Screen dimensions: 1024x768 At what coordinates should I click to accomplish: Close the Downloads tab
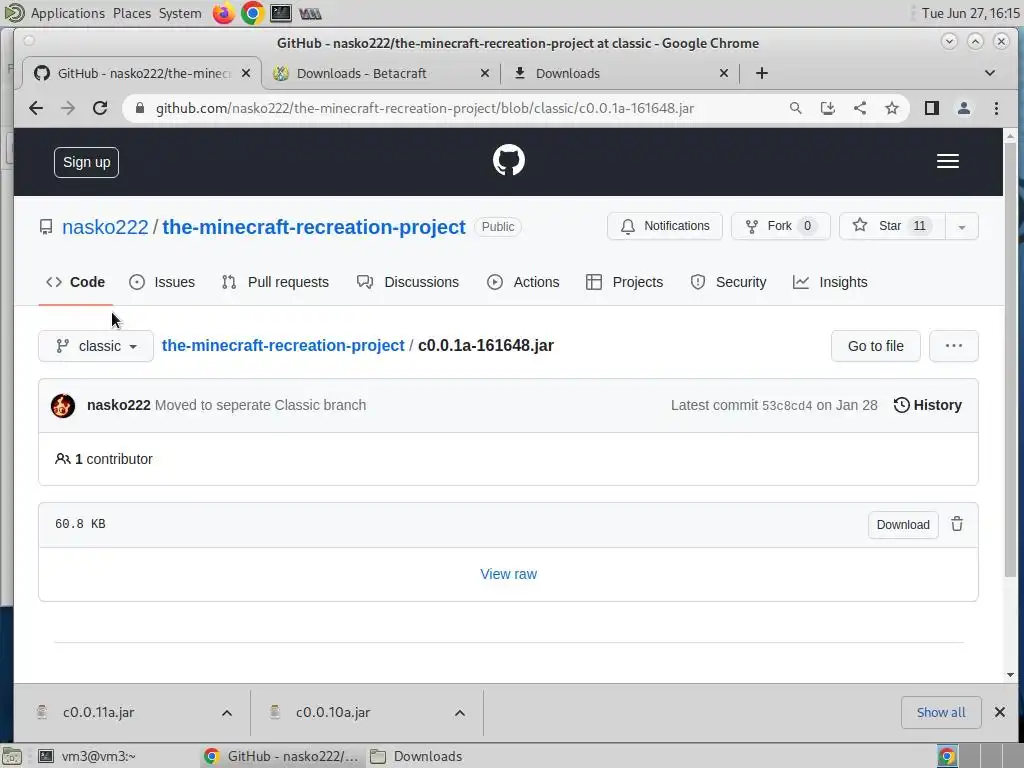(724, 73)
